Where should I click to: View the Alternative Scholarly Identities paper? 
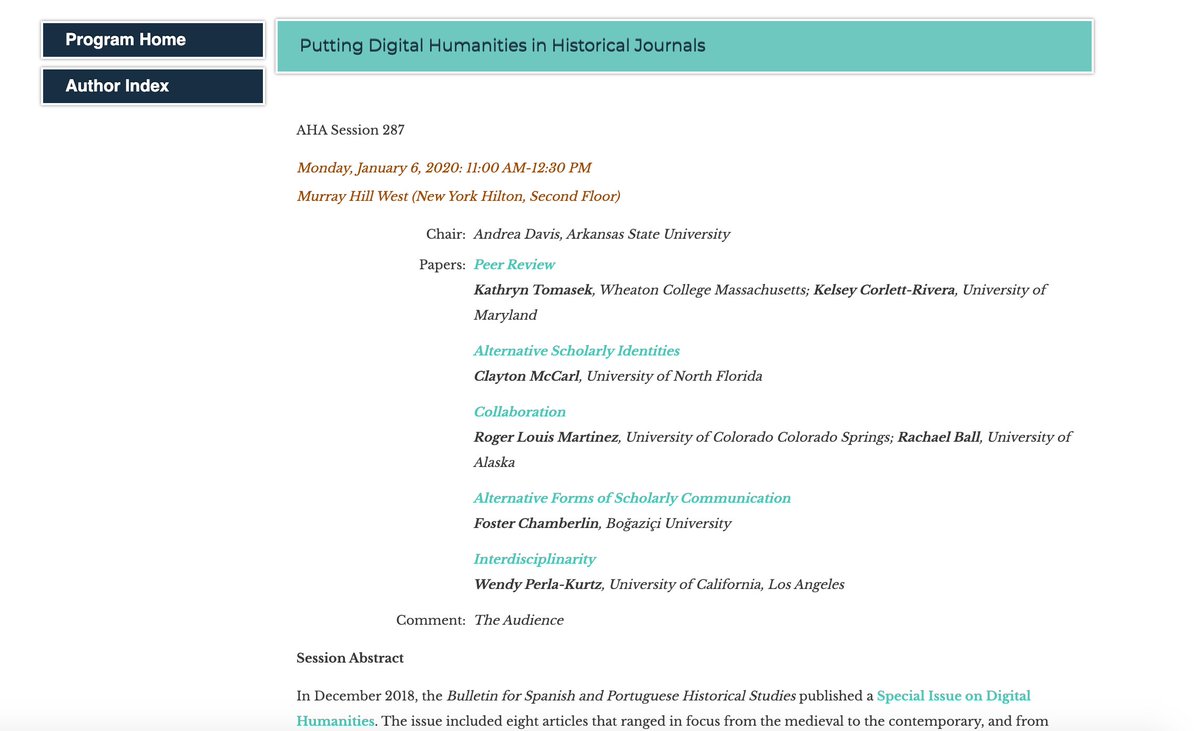(x=576, y=351)
